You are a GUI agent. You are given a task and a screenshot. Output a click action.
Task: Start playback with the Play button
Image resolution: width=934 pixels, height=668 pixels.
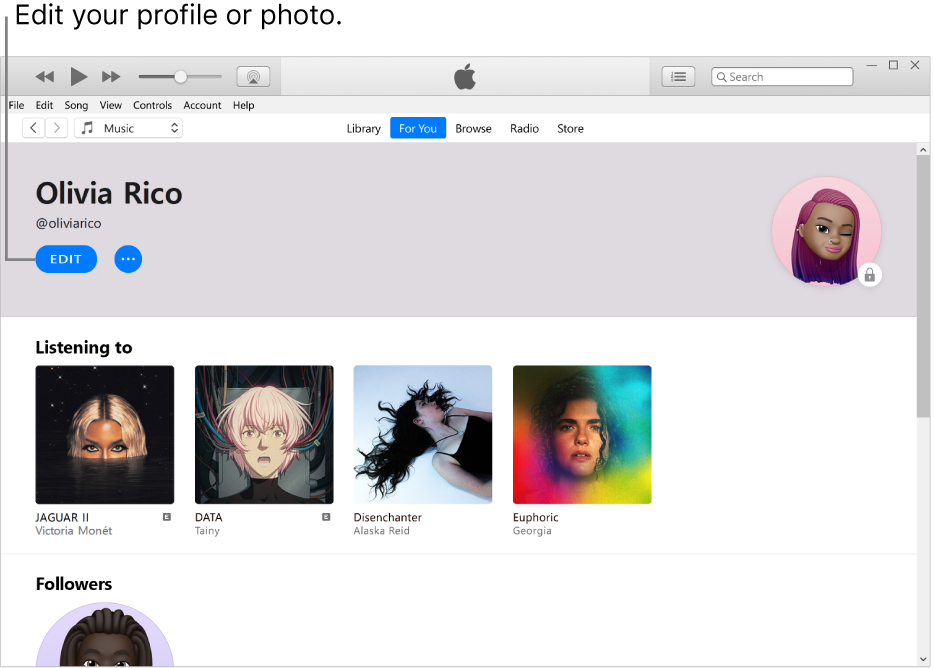(x=79, y=77)
